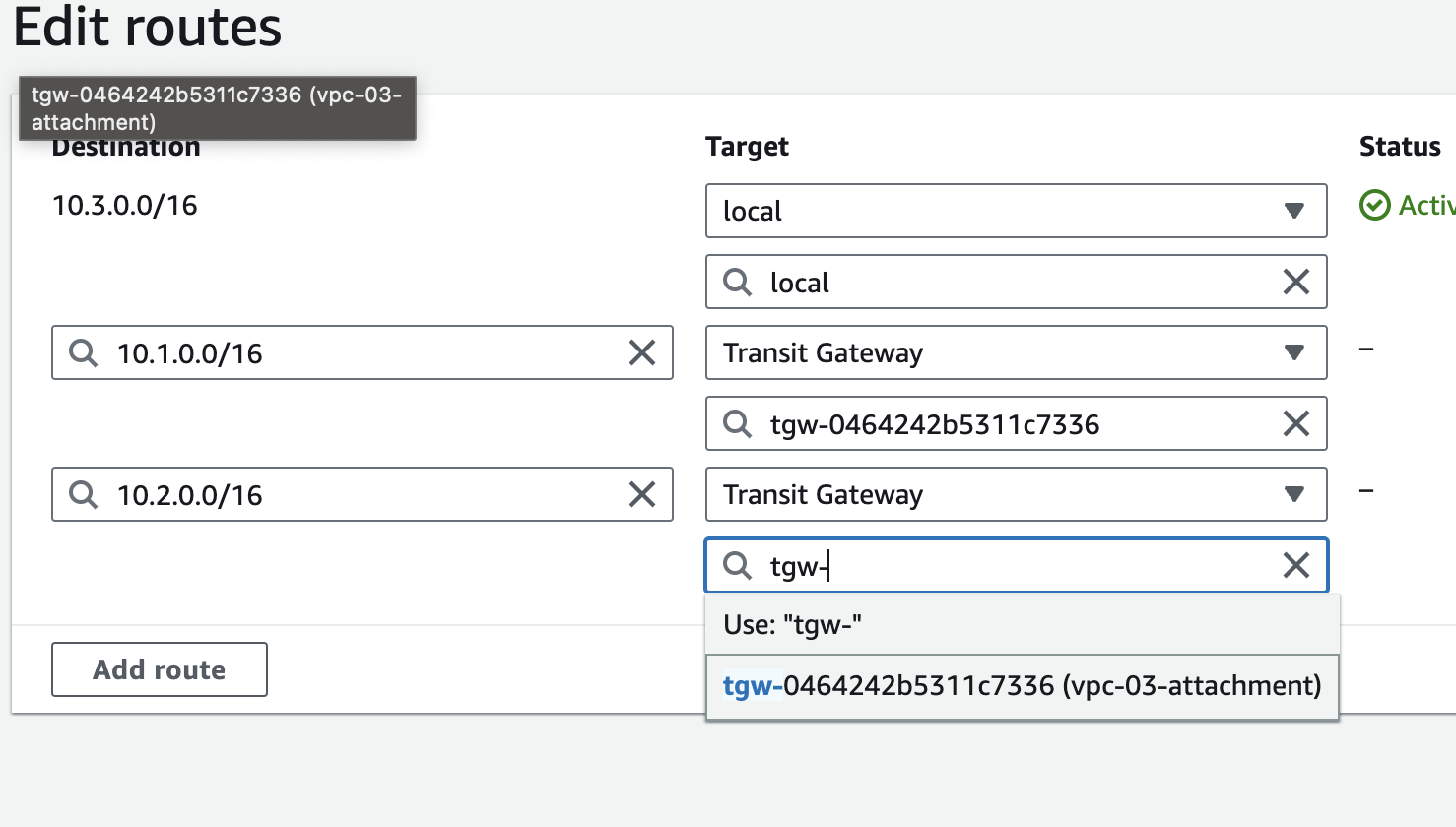Click magnifier icon in 10.2.0.0/16 destination field

[x=84, y=494]
